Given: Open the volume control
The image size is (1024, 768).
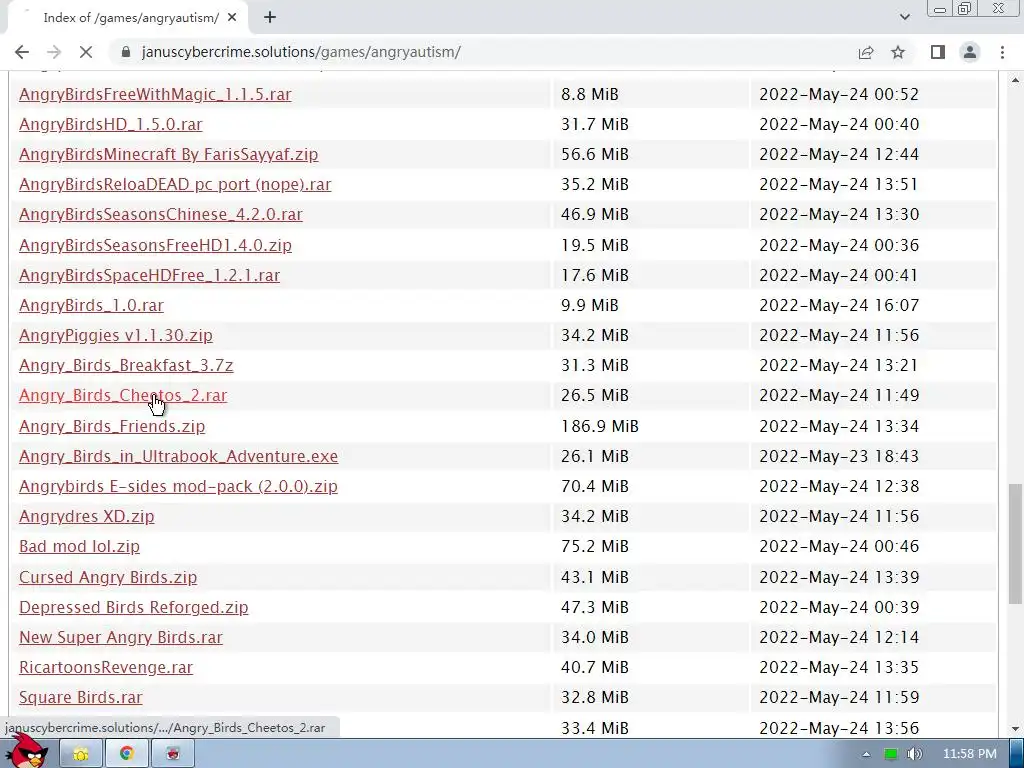Looking at the screenshot, I should (x=914, y=754).
